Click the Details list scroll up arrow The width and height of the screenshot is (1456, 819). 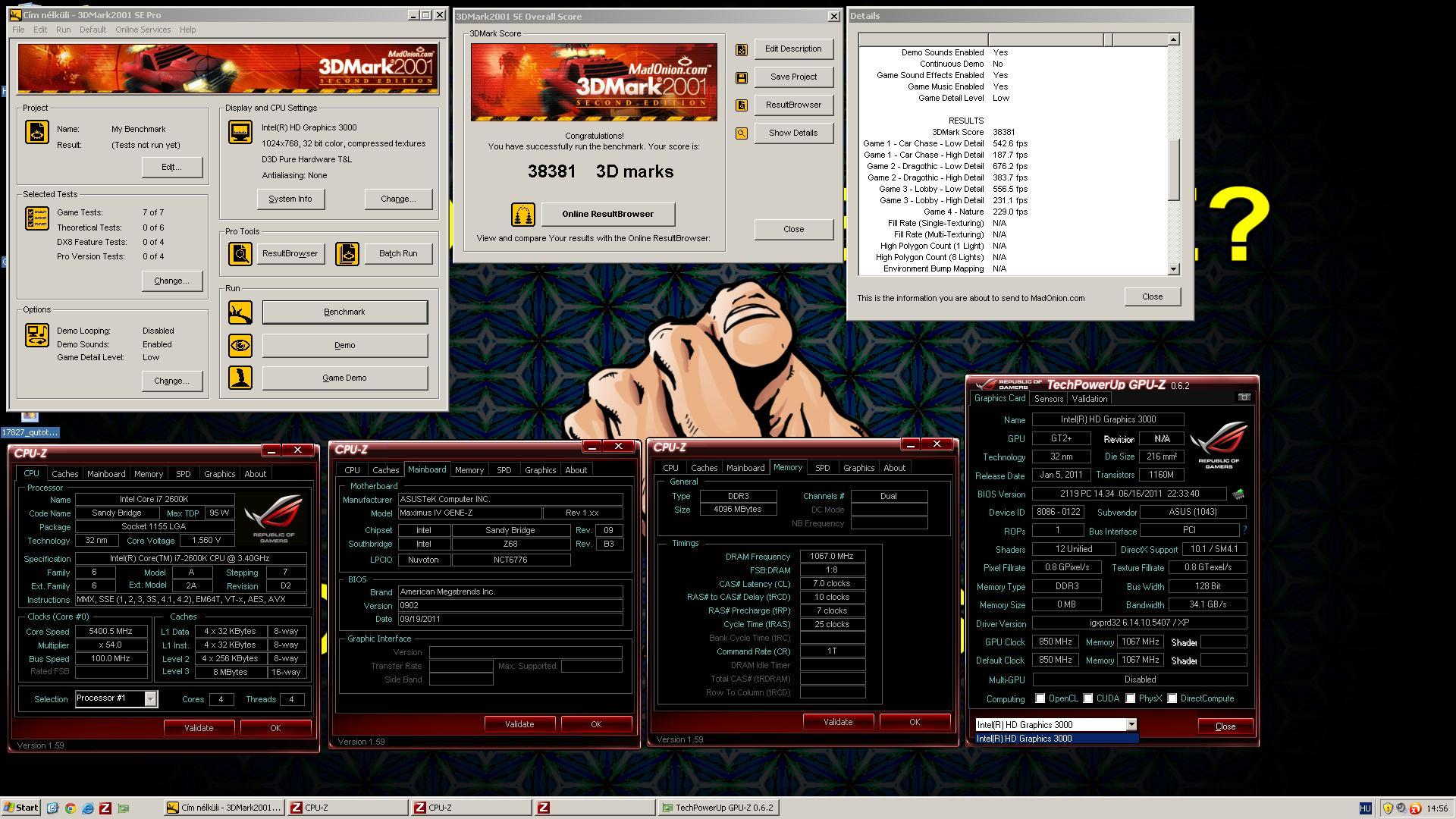click(x=1173, y=40)
